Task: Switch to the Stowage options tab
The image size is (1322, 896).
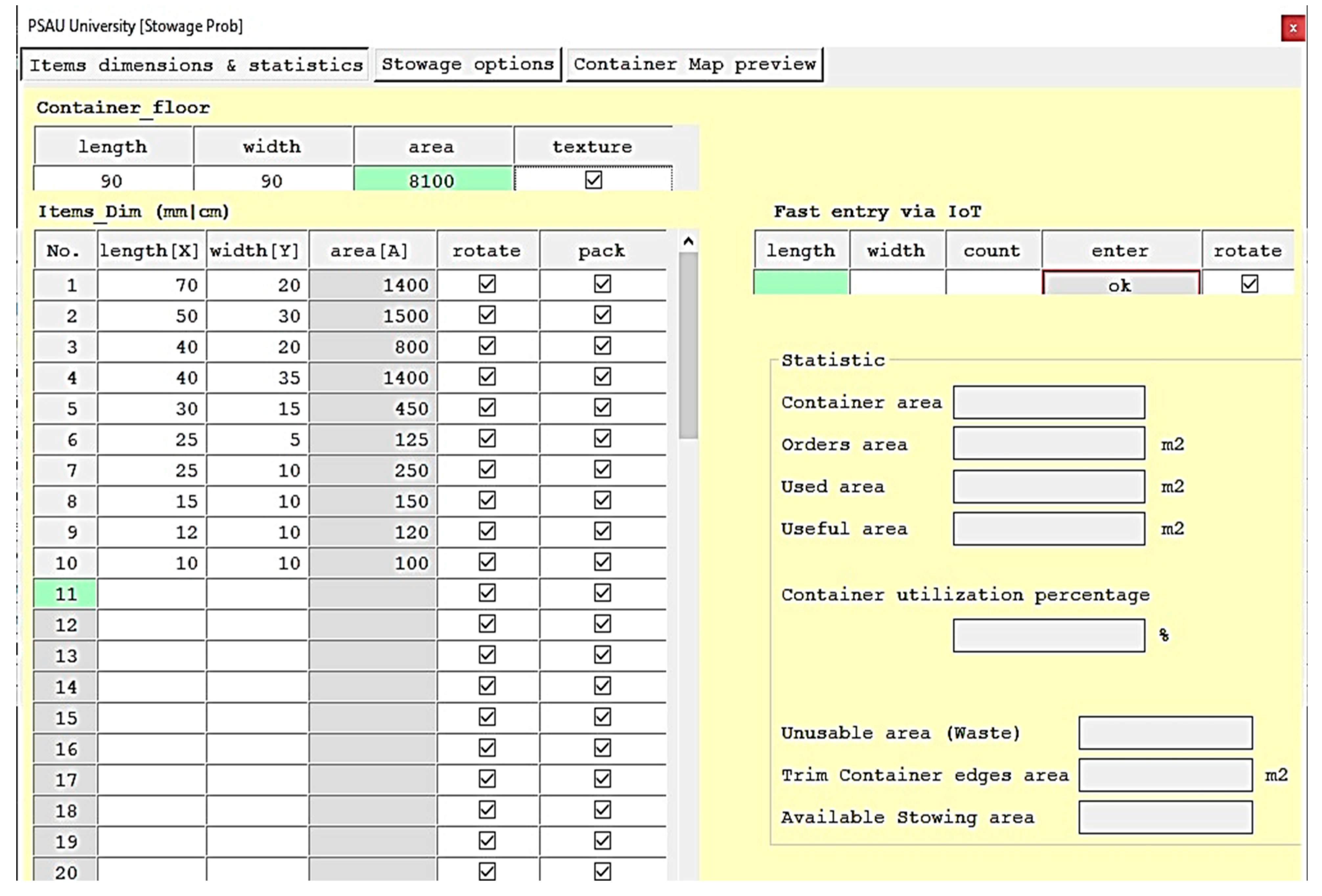Action: click(x=467, y=64)
